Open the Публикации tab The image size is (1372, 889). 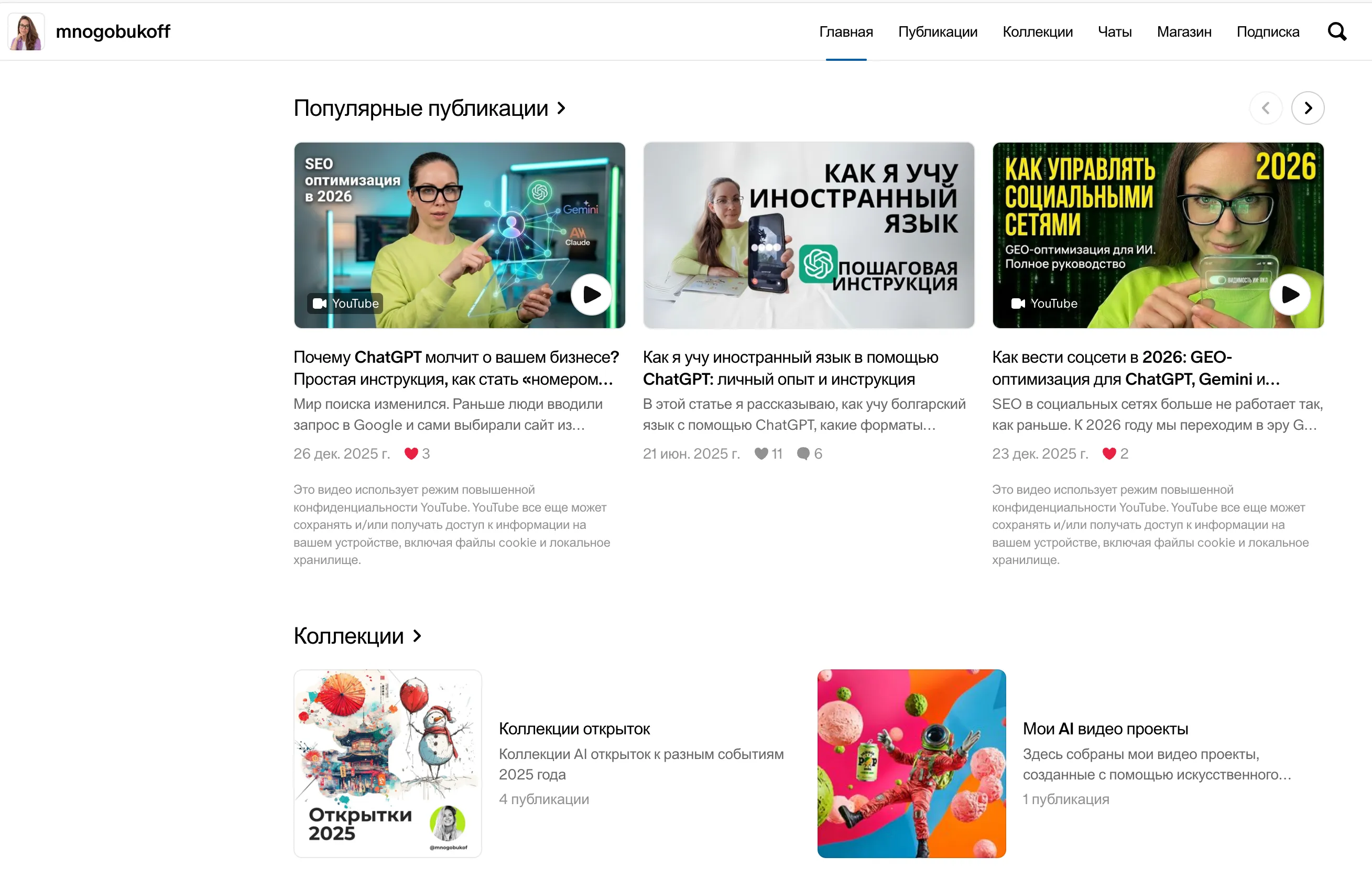(x=938, y=31)
